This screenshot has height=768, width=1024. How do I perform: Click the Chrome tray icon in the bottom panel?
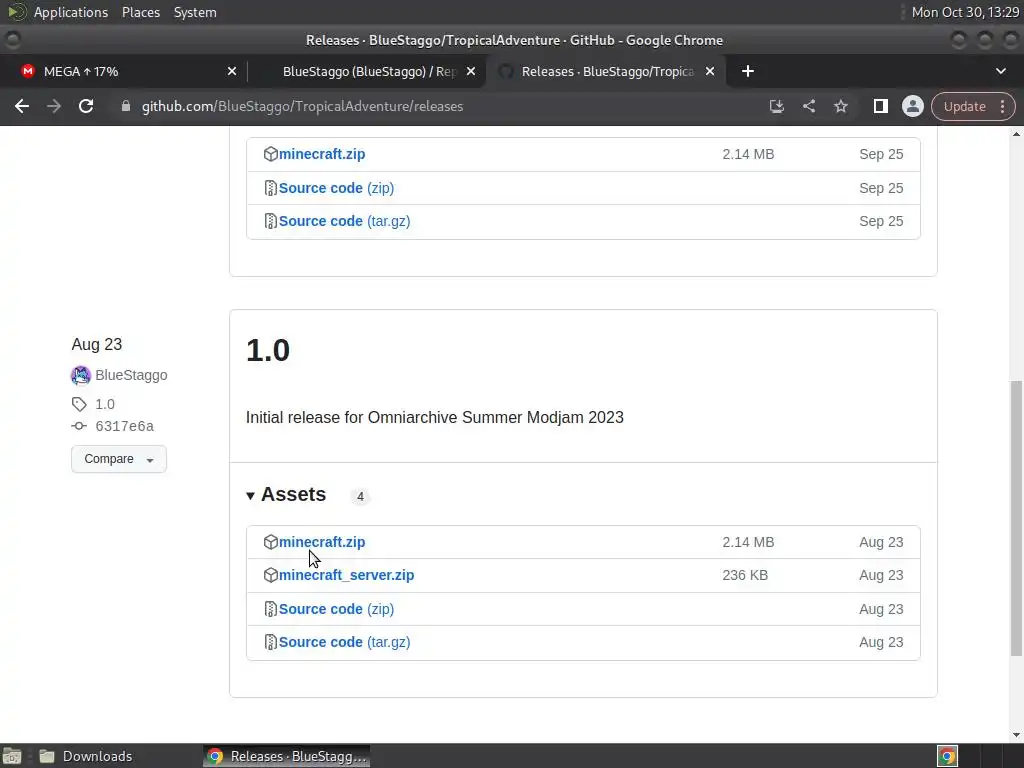pos(947,756)
